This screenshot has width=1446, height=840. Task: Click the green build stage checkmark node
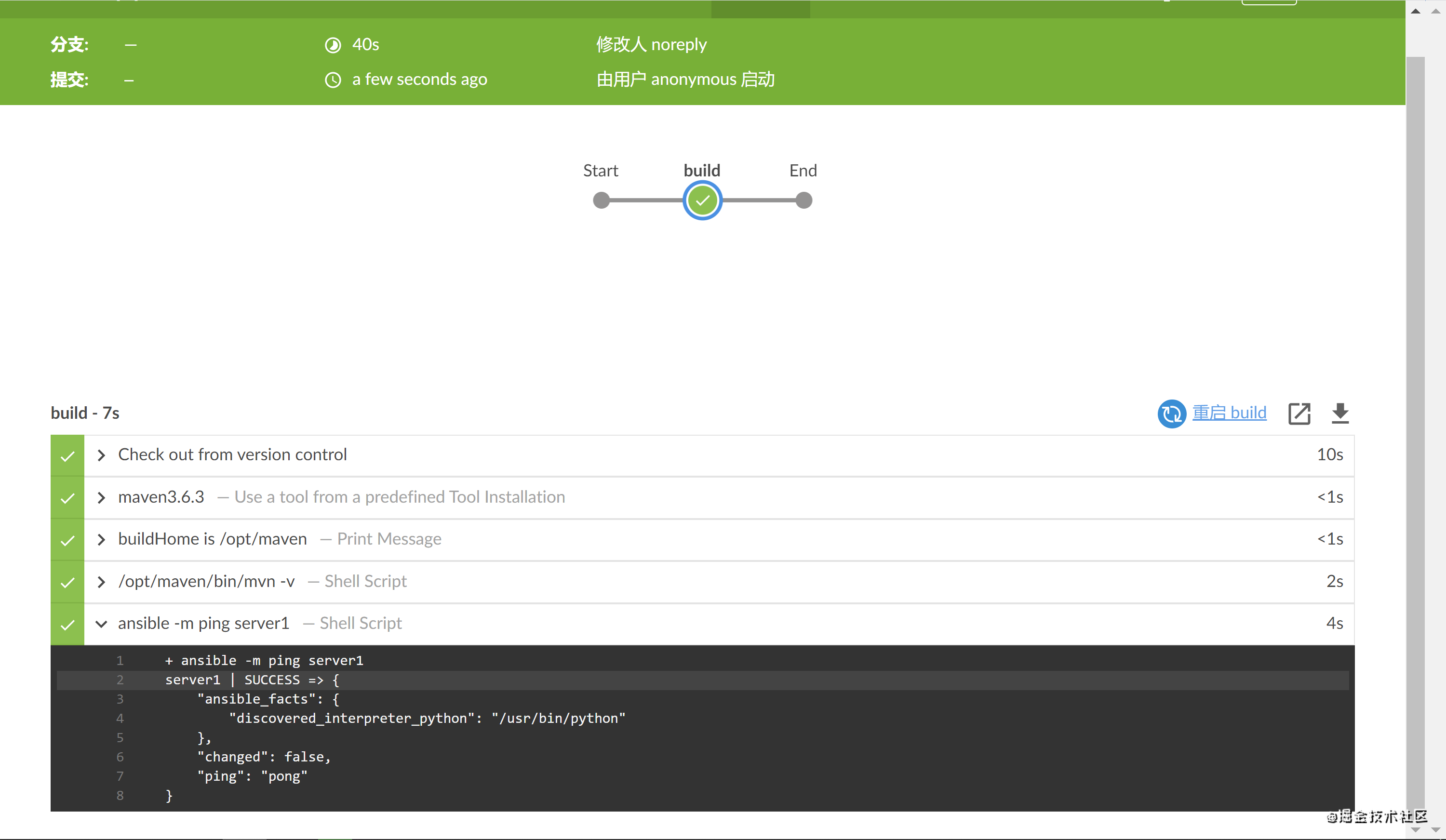(702, 200)
